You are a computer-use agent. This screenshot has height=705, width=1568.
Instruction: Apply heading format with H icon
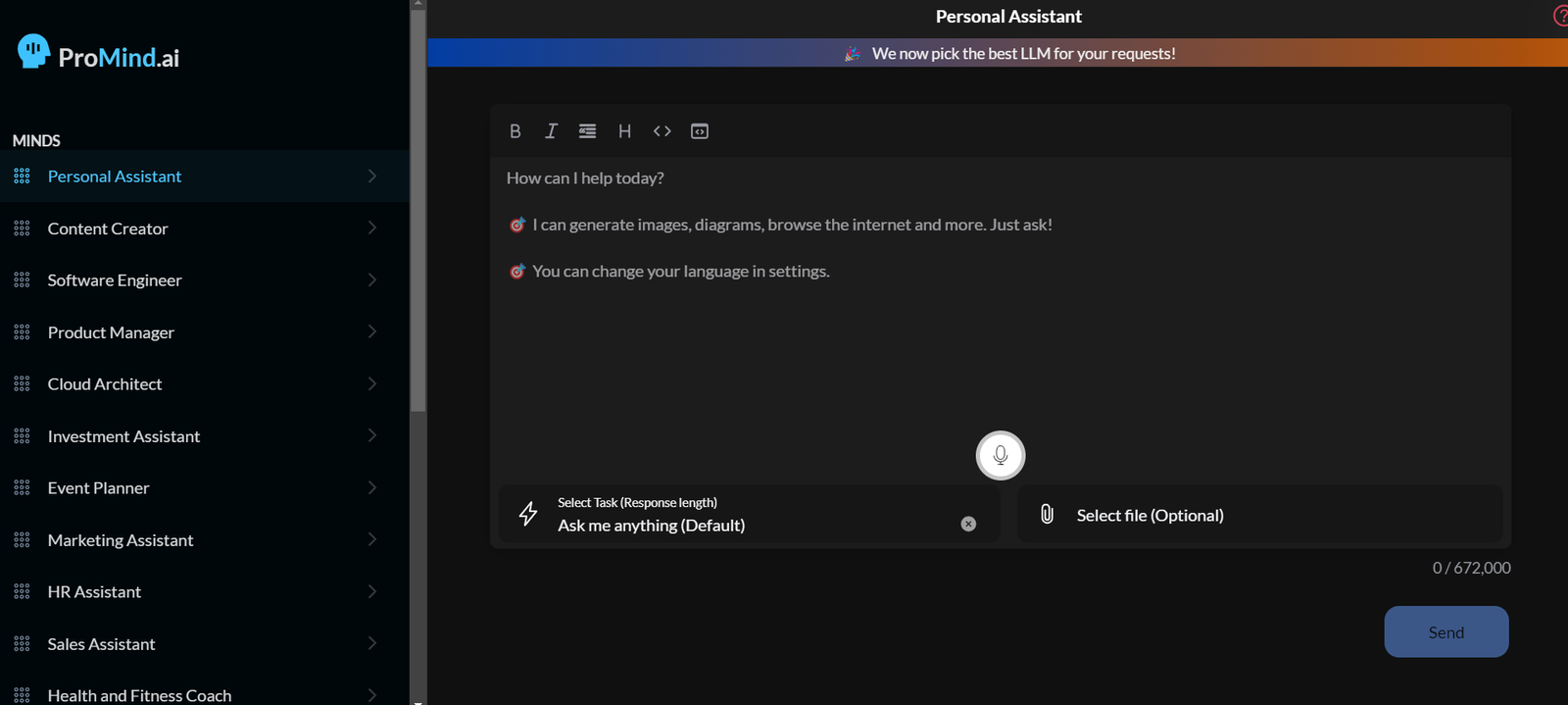click(624, 131)
